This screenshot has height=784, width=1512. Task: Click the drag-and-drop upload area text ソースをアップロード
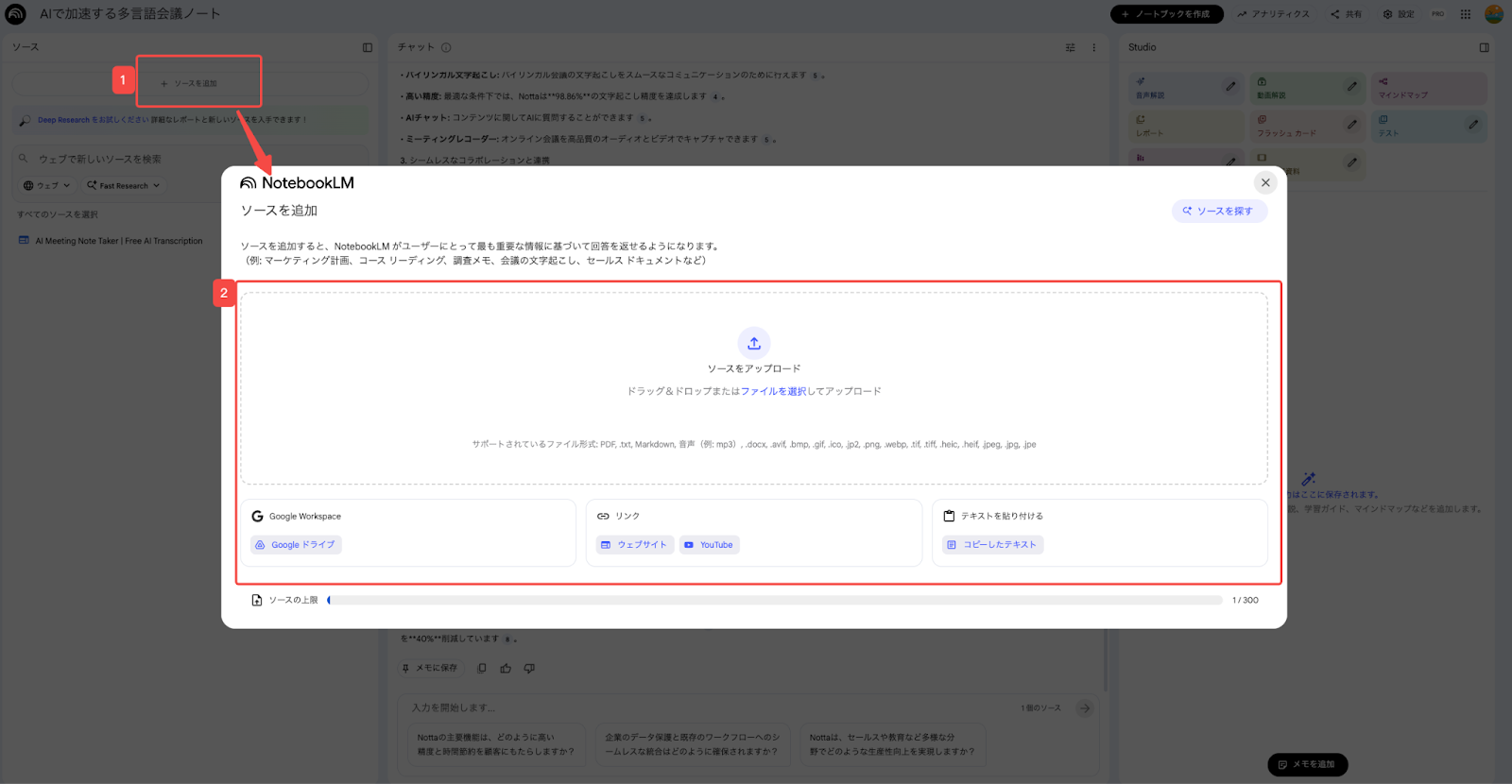[754, 368]
